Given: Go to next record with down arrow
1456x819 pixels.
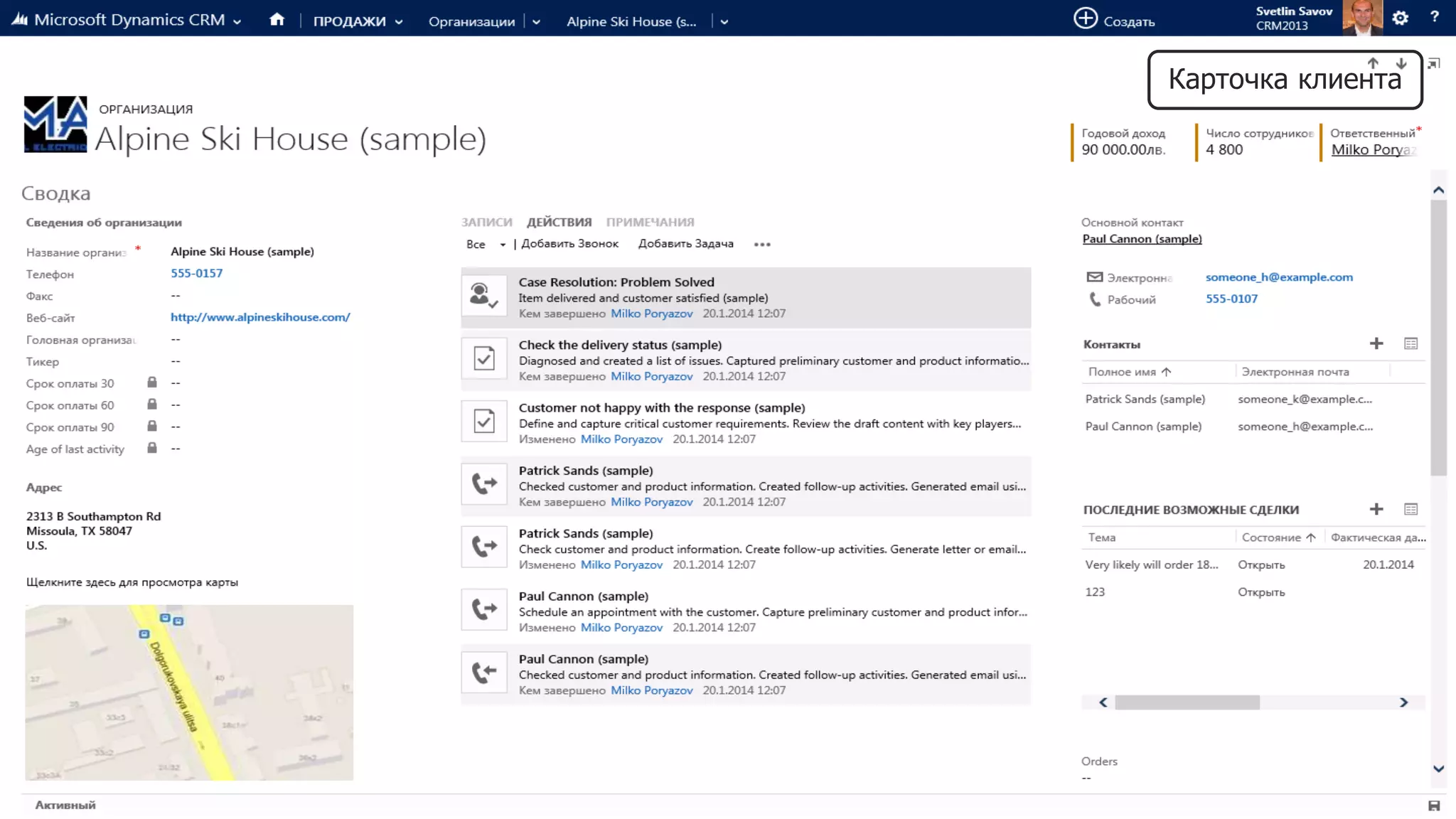Looking at the screenshot, I should coord(1401,63).
